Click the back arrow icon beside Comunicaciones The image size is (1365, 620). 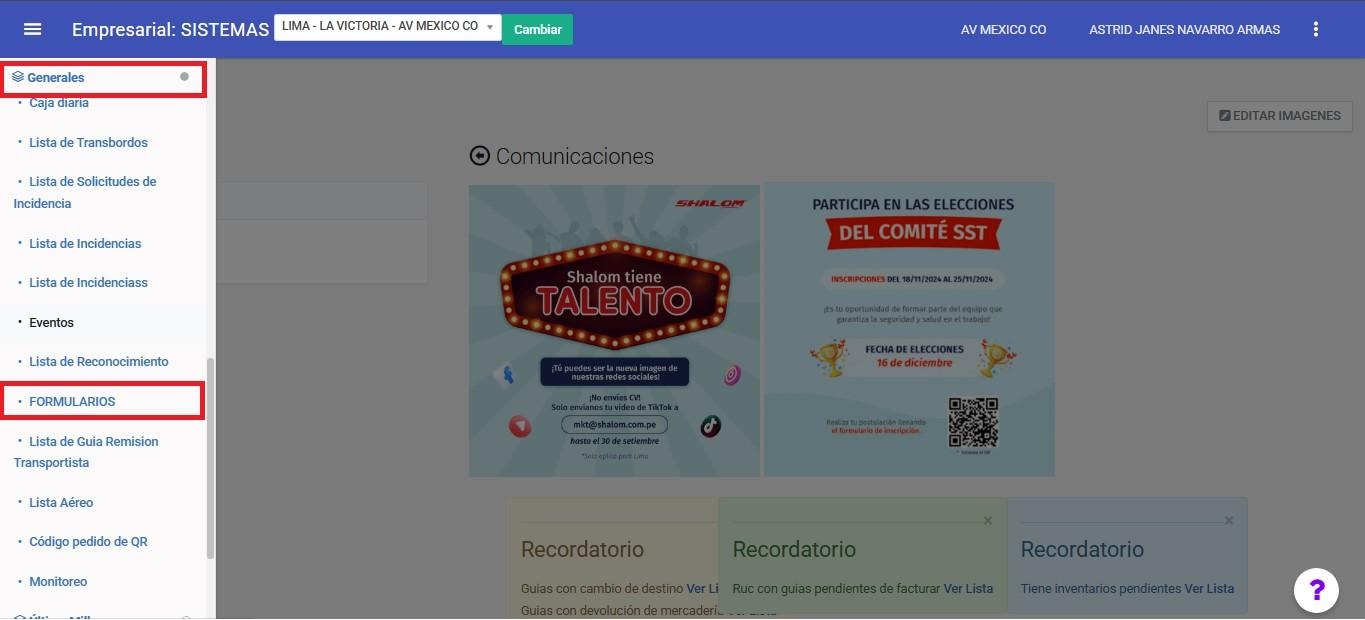click(x=480, y=156)
